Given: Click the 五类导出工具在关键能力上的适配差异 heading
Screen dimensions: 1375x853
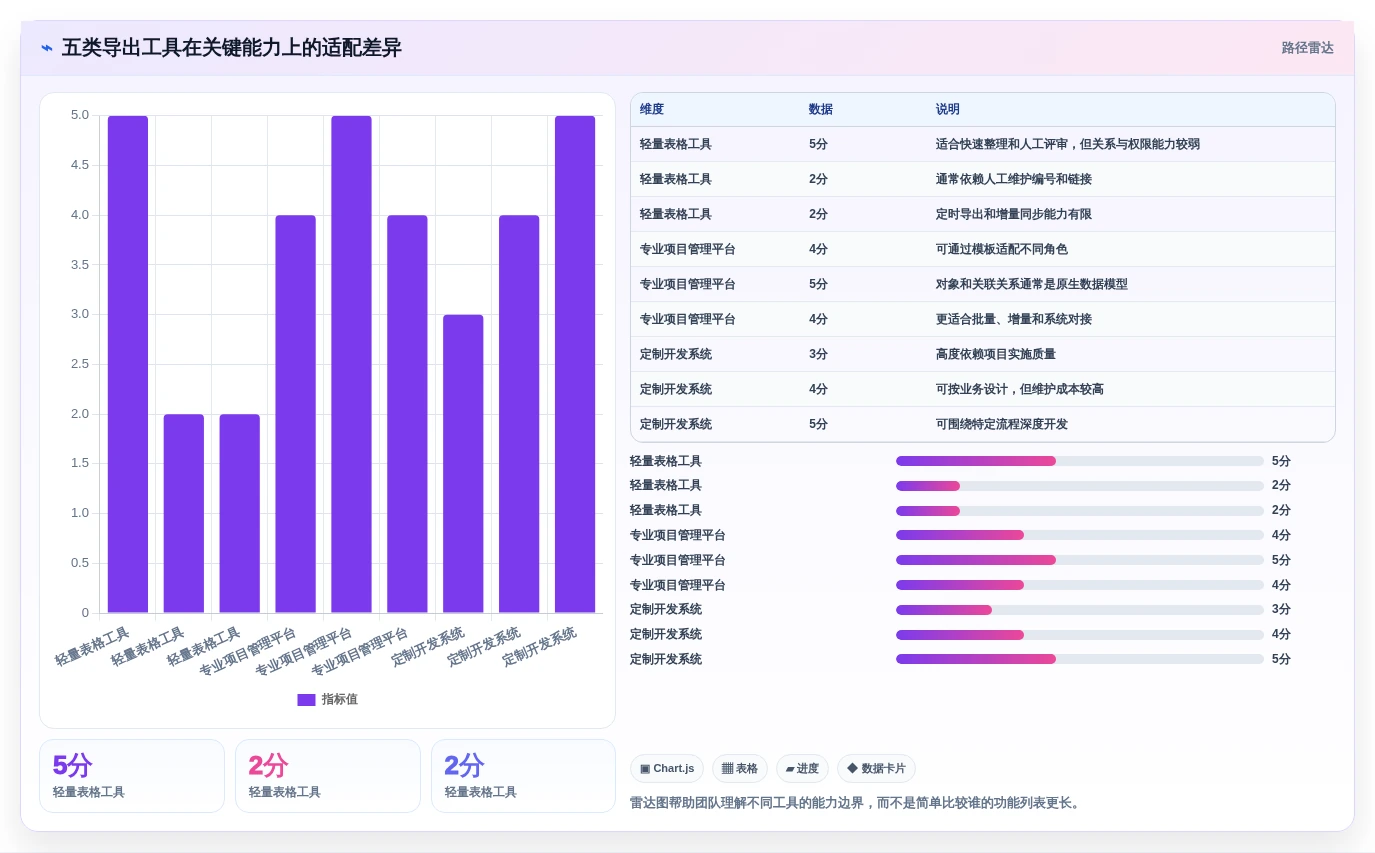Looking at the screenshot, I should pyautogui.click(x=232, y=48).
